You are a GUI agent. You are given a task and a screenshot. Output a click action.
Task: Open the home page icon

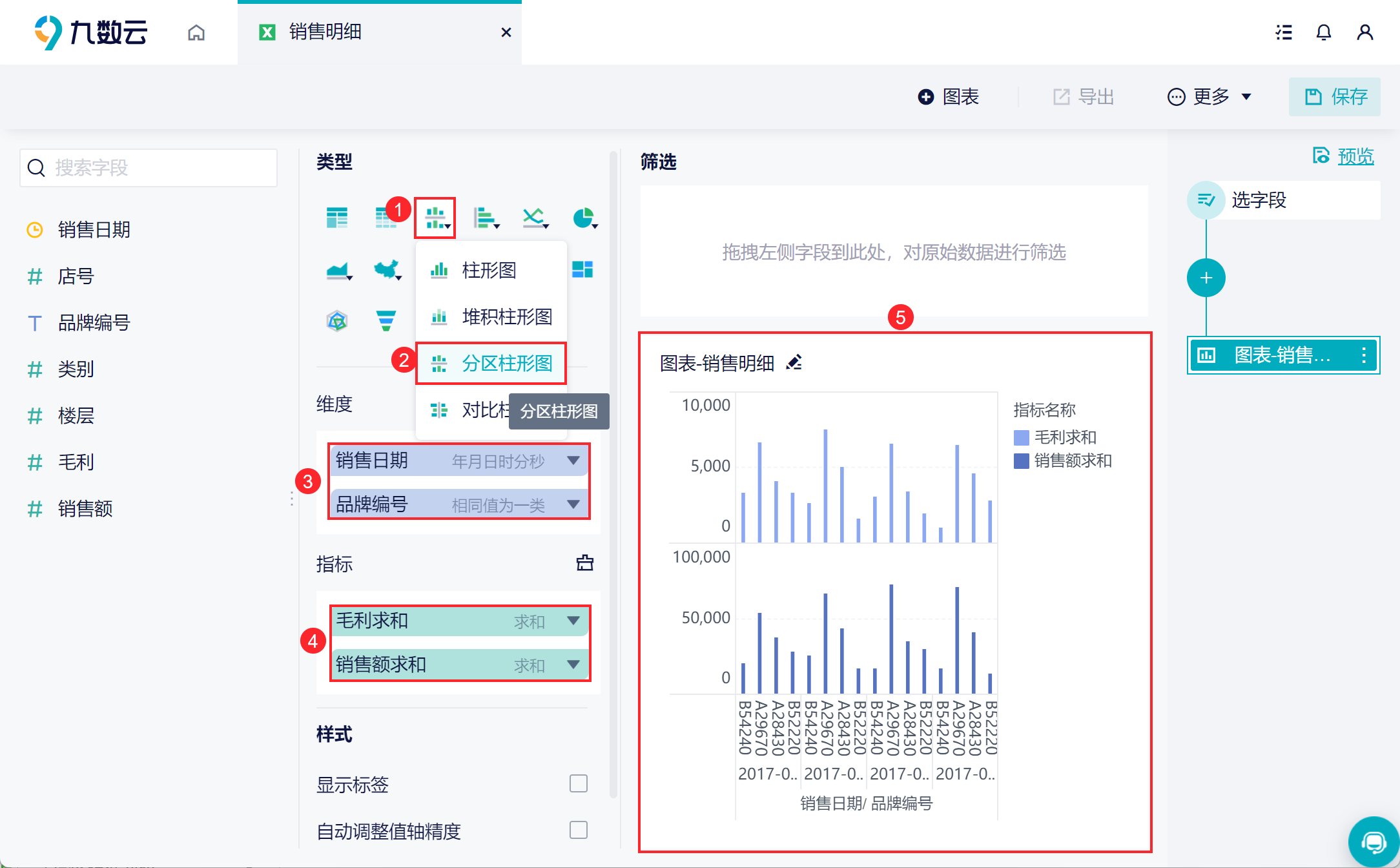click(x=196, y=32)
